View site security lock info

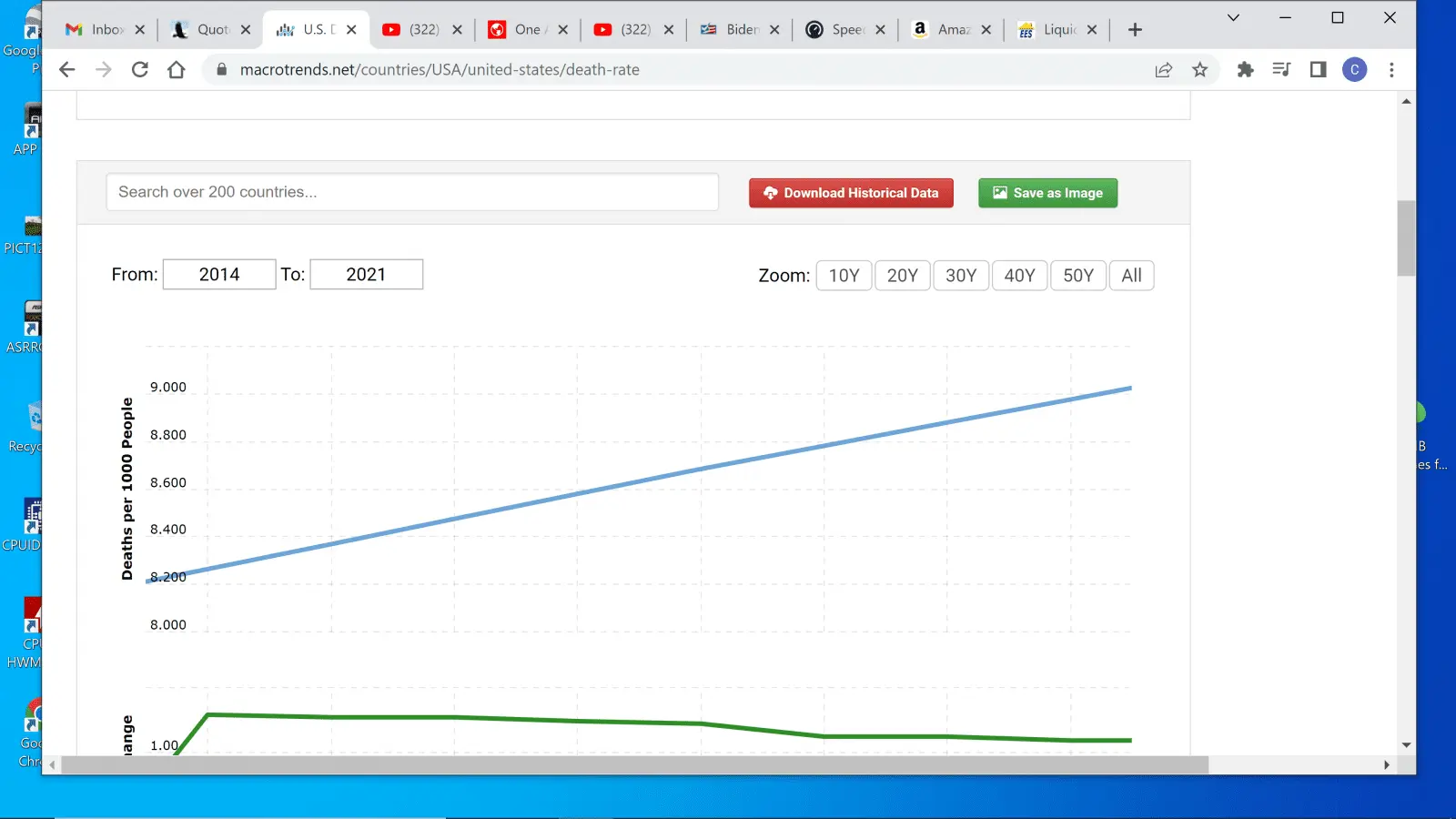(221, 70)
